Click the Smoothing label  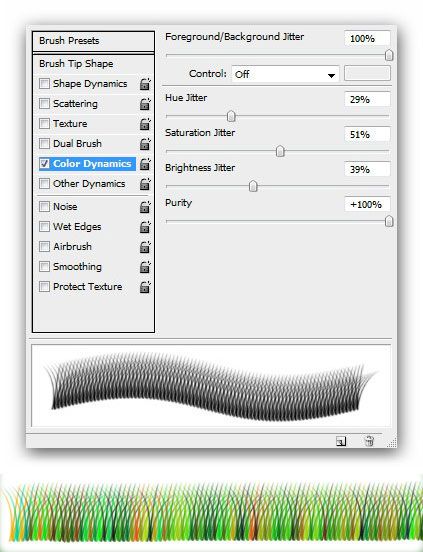click(77, 266)
